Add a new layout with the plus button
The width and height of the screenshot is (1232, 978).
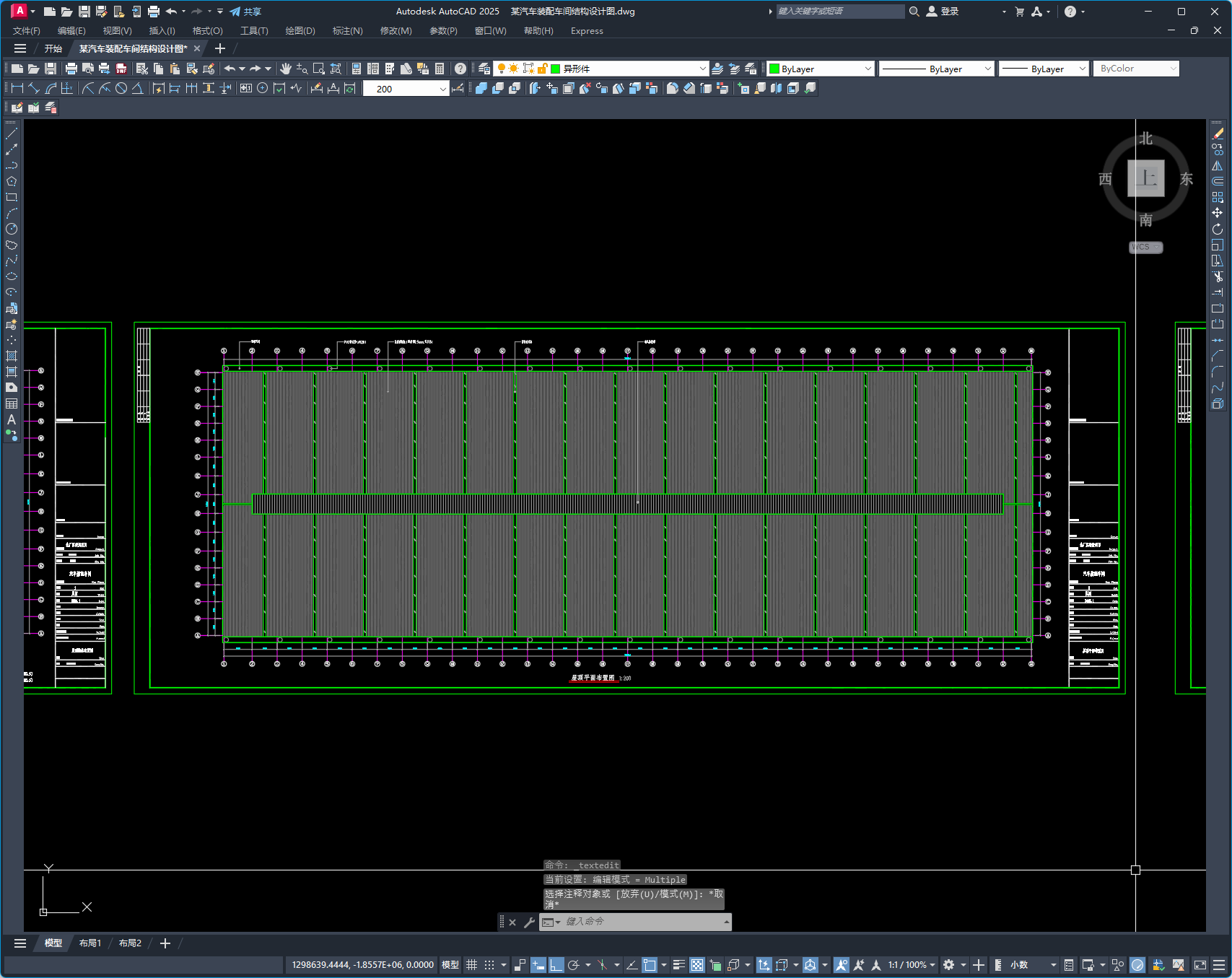pyautogui.click(x=165, y=943)
